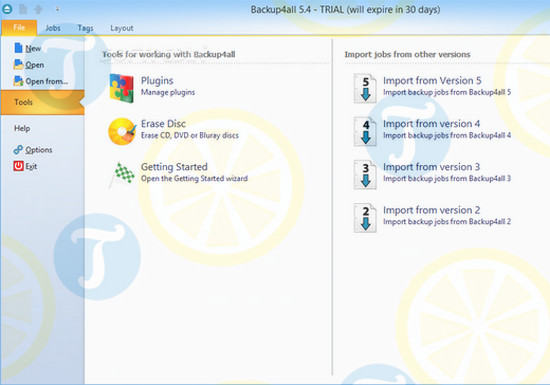Click the Erase CD, DVD or Bluray discs text
This screenshot has height=385, width=550.
click(x=190, y=135)
